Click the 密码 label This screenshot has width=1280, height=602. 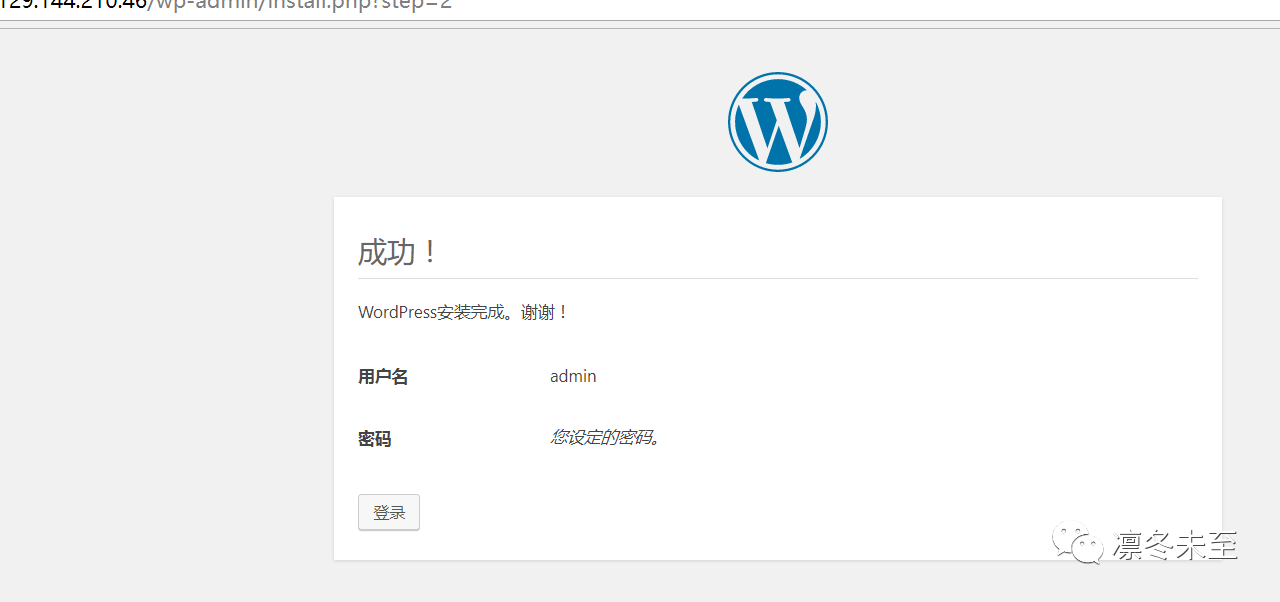click(x=375, y=439)
